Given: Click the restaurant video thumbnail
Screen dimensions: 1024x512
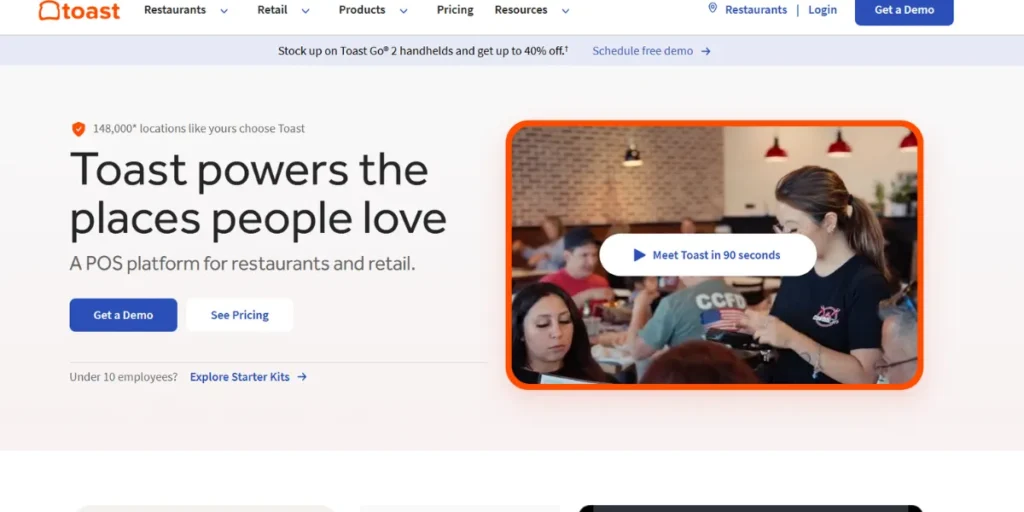Looking at the screenshot, I should 714,255.
